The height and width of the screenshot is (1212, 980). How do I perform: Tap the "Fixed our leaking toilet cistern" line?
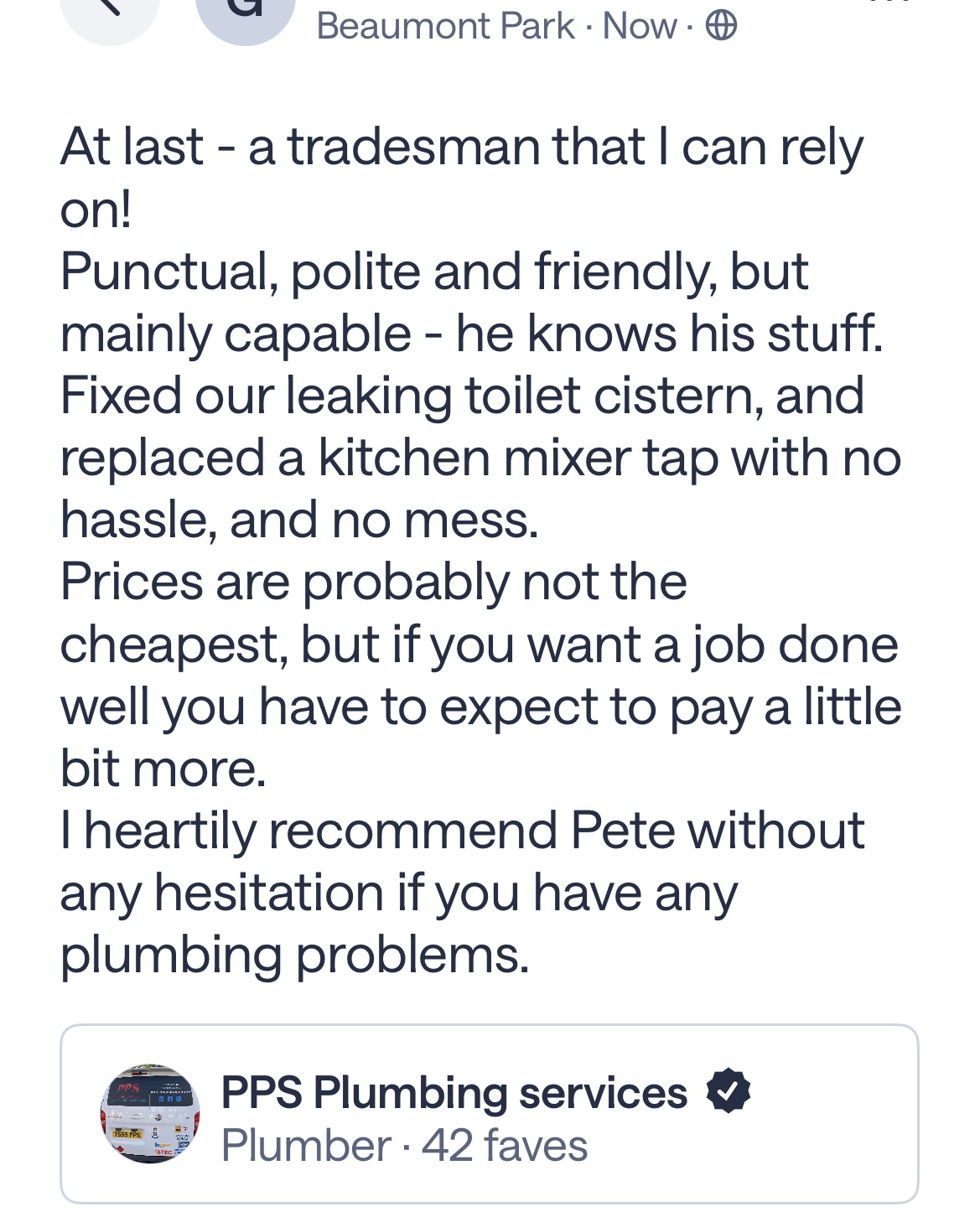point(462,396)
